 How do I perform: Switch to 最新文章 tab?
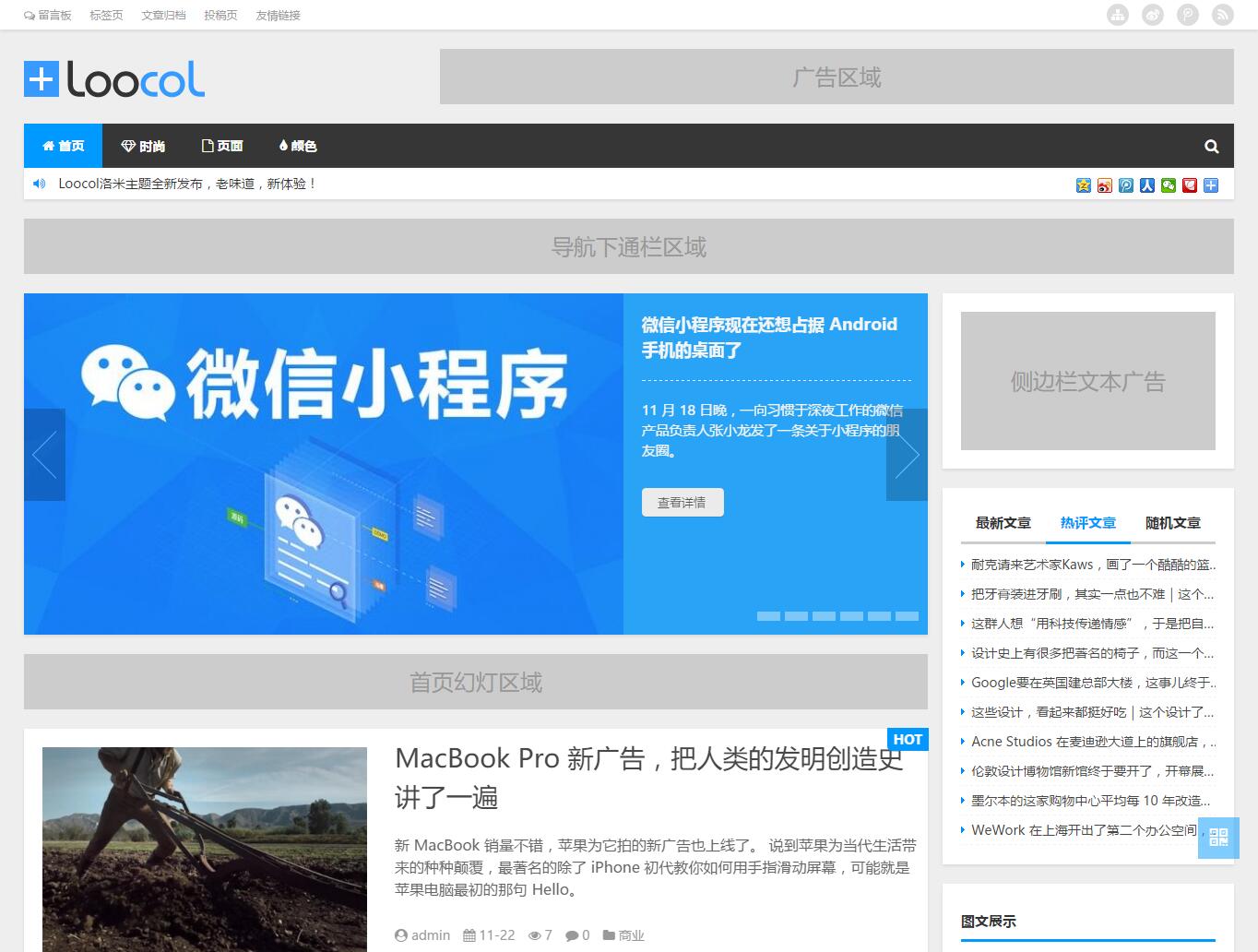1003,523
